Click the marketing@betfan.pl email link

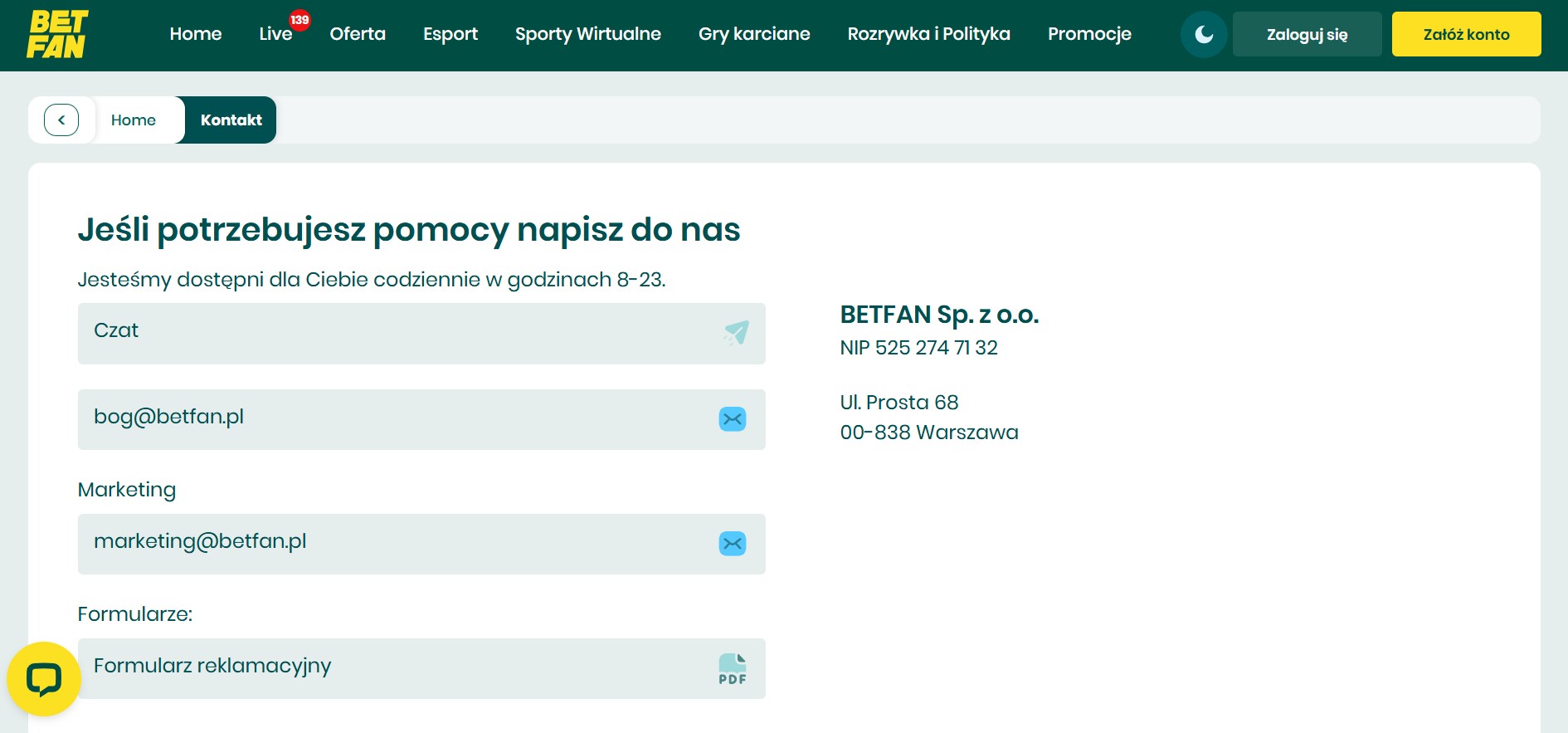click(421, 544)
